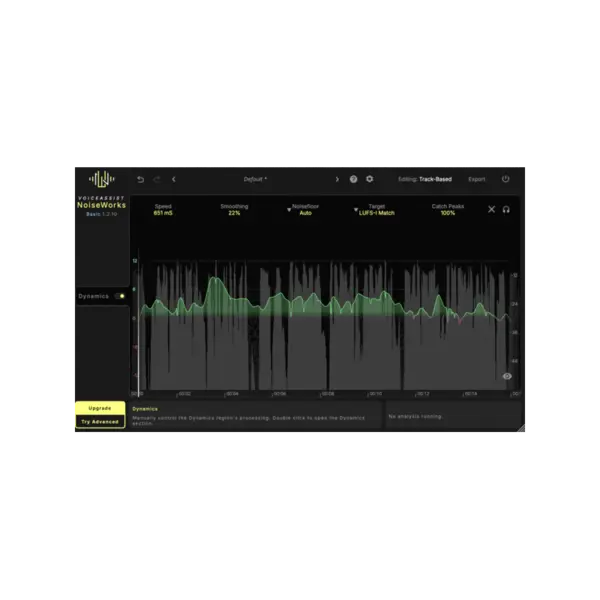The width and height of the screenshot is (600, 600).
Task: Click the headphones listen icon
Action: (506, 209)
